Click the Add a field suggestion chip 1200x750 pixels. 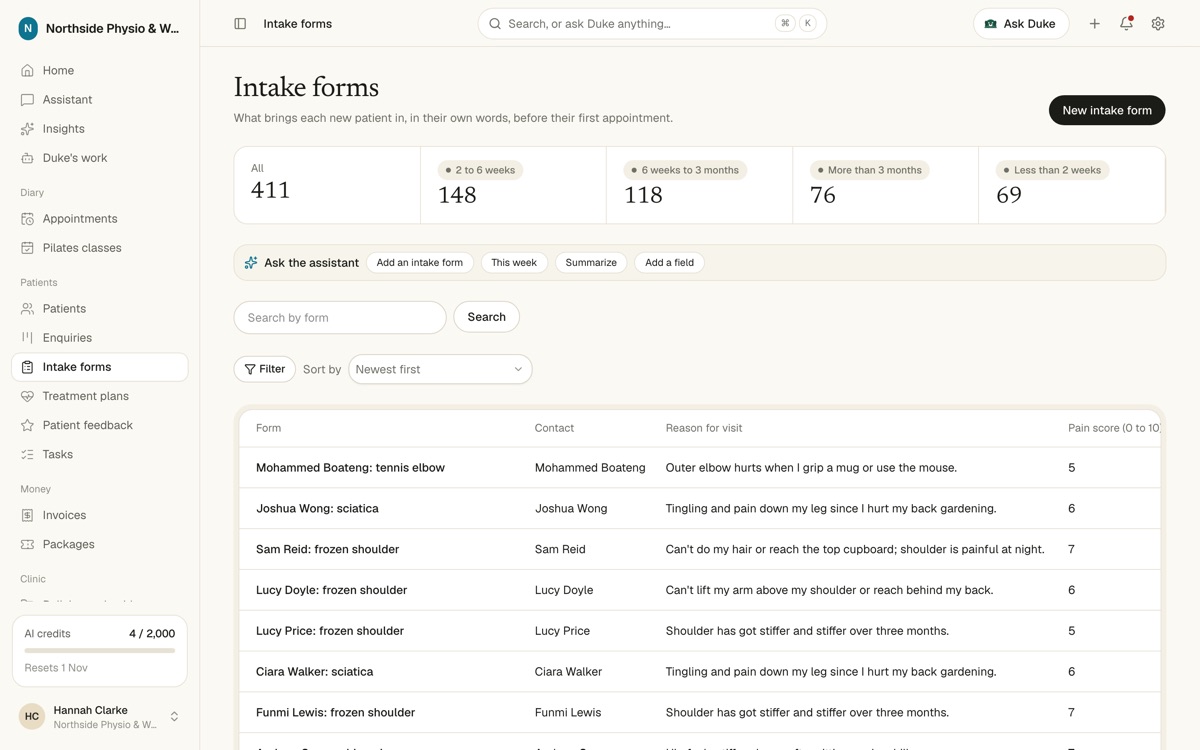[669, 263]
